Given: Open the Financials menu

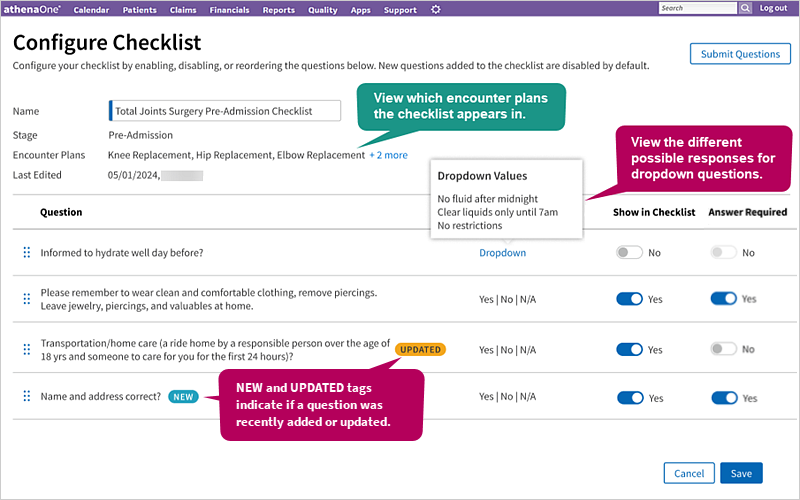Looking at the screenshot, I should (x=229, y=10).
